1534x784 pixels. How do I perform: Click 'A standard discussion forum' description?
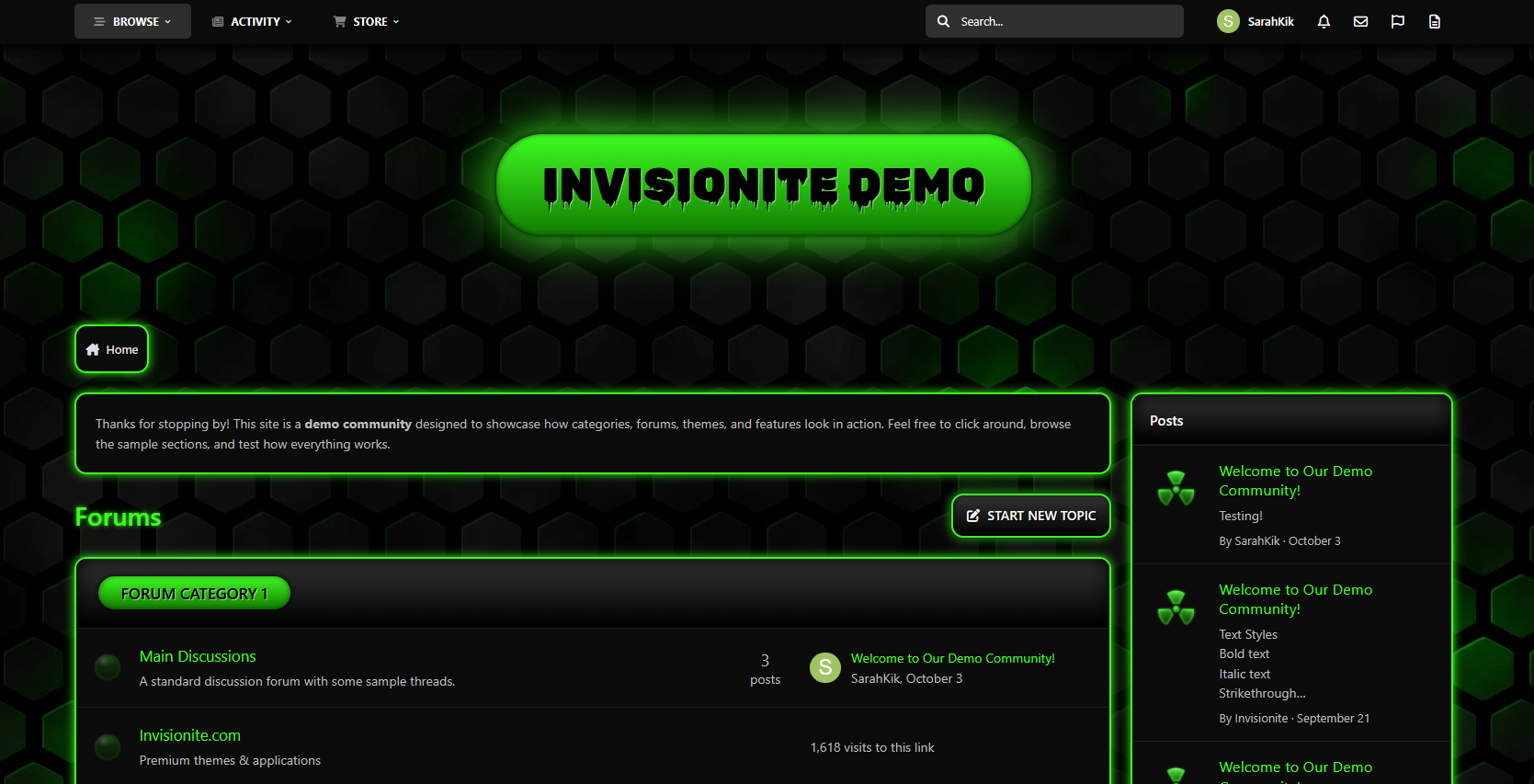(x=297, y=681)
